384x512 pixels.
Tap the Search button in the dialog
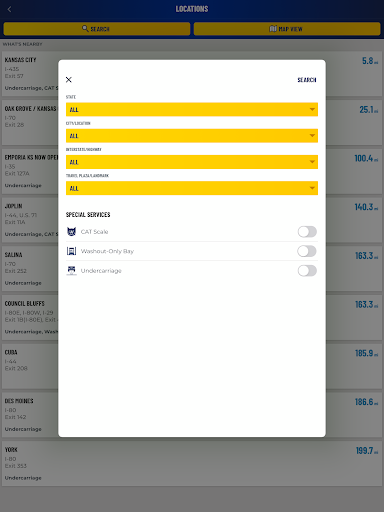(307, 80)
